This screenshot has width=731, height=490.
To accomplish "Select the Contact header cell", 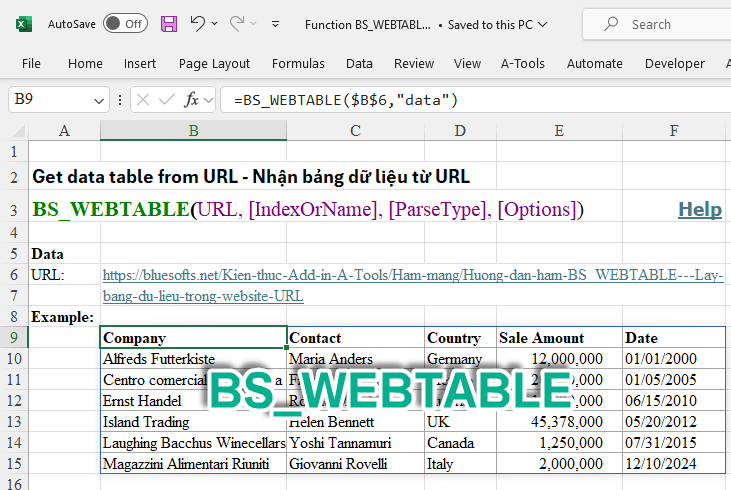I will click(x=355, y=337).
